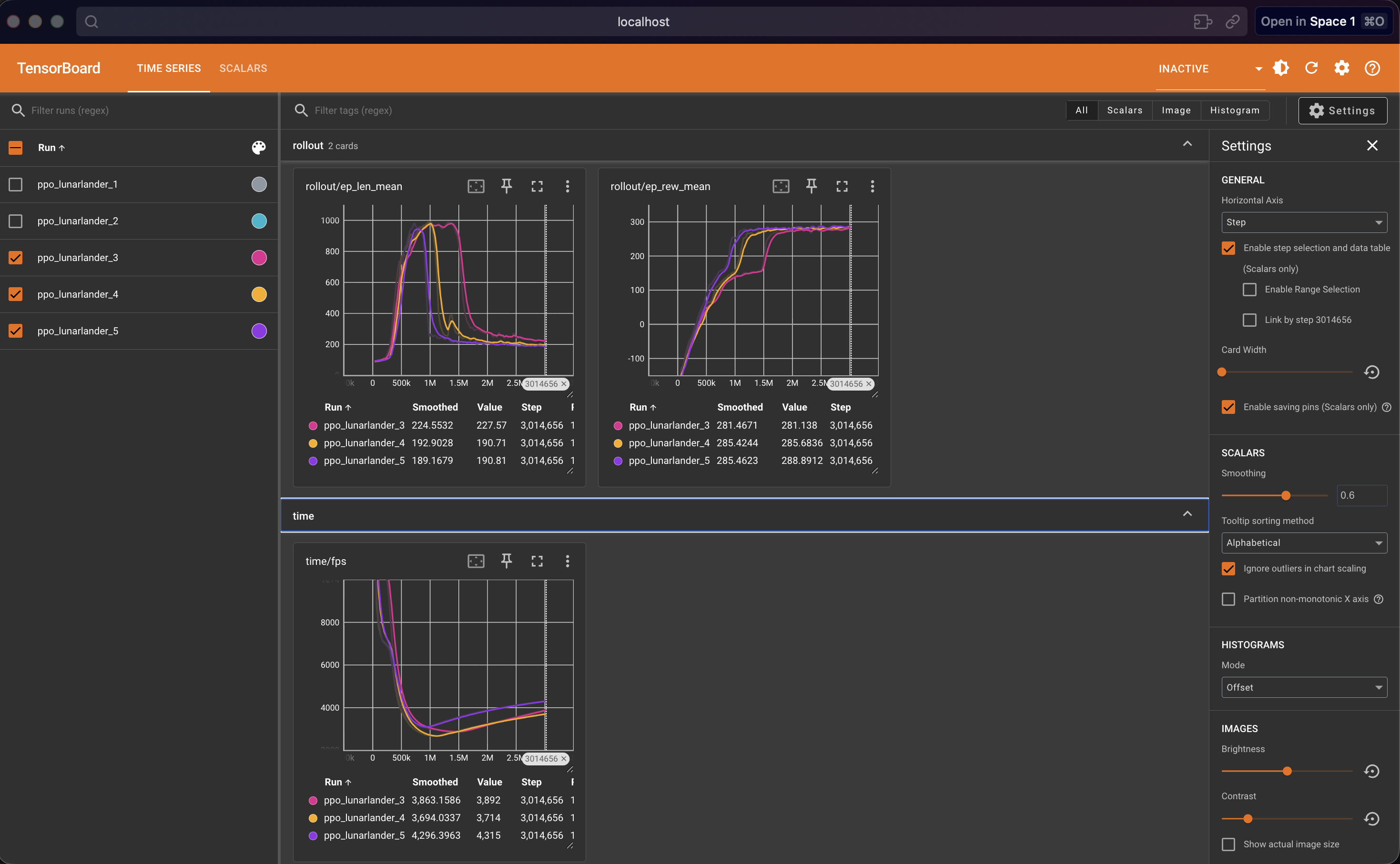Open the run color palette picker

(258, 148)
